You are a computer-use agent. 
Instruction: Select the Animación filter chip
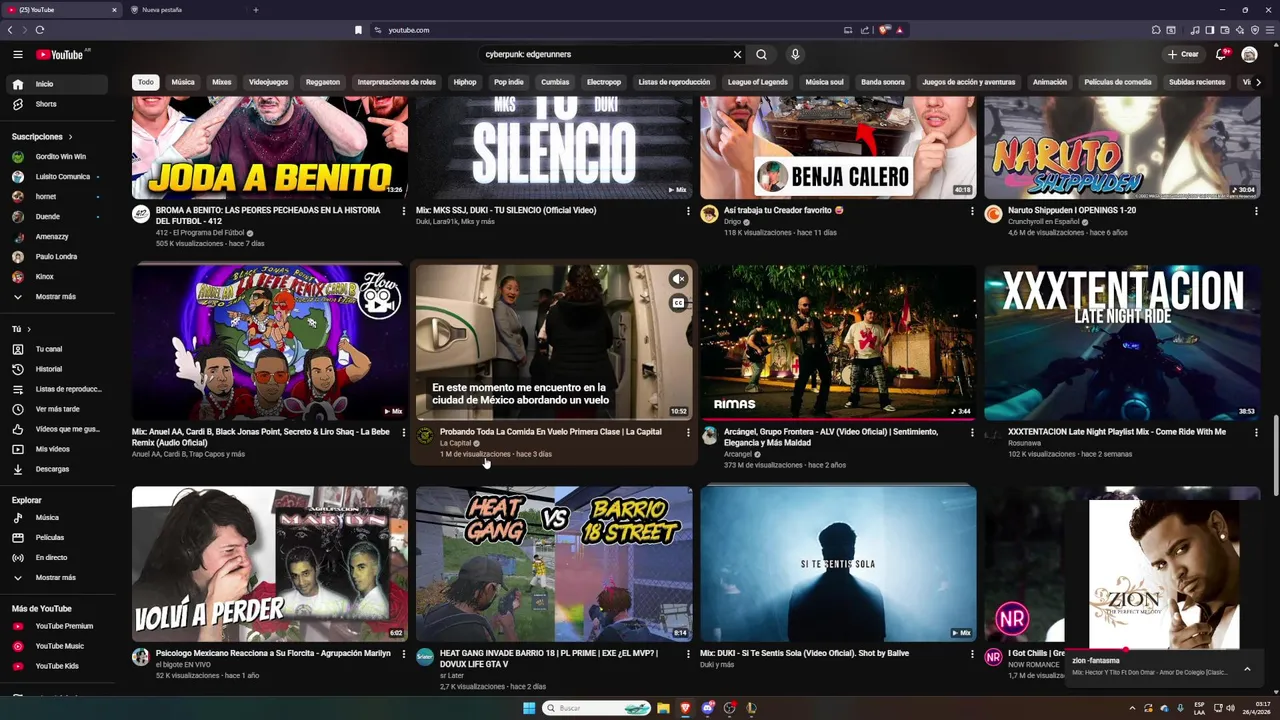(1050, 82)
